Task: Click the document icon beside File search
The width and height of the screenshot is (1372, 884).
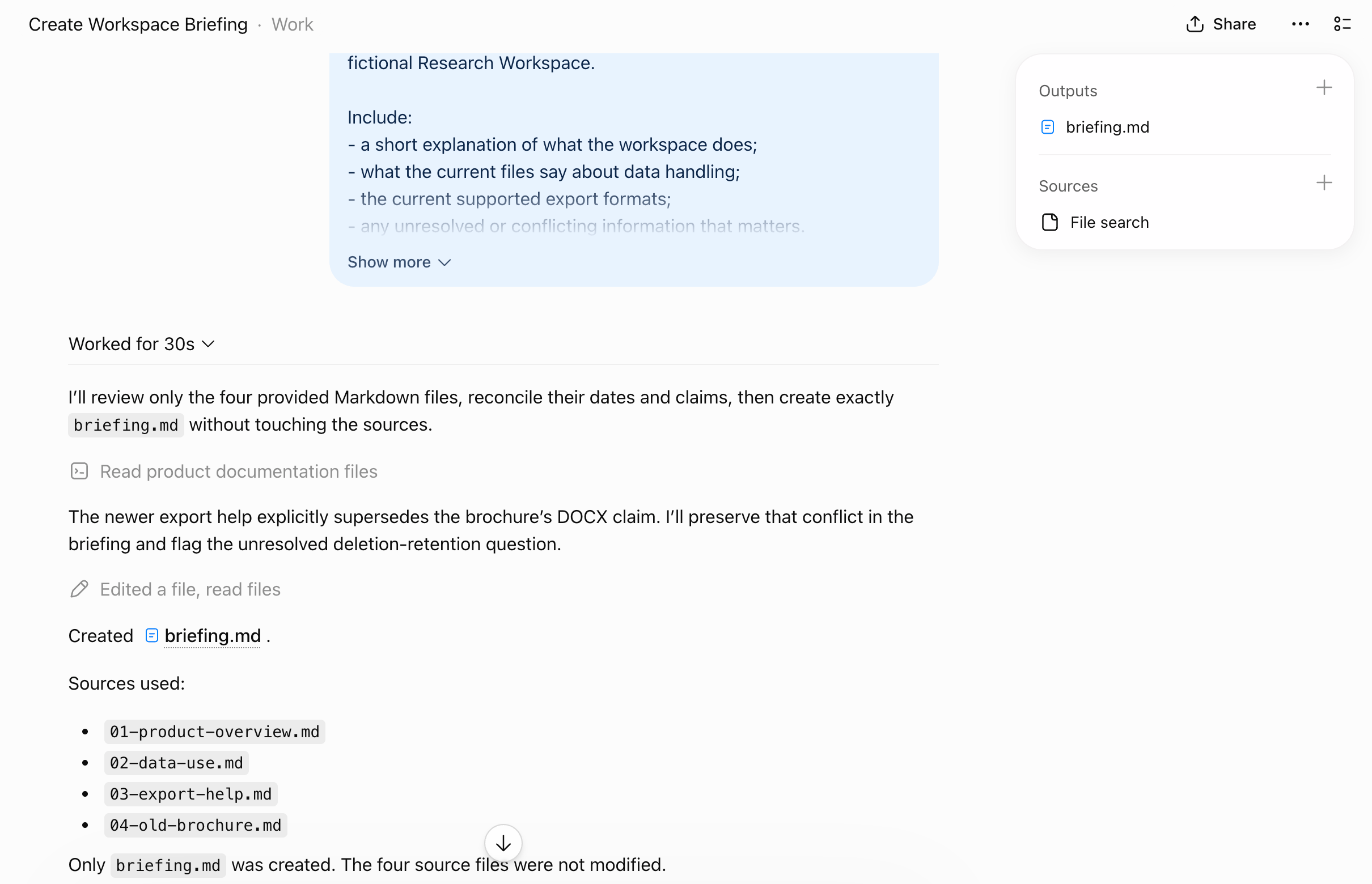Action: point(1049,222)
